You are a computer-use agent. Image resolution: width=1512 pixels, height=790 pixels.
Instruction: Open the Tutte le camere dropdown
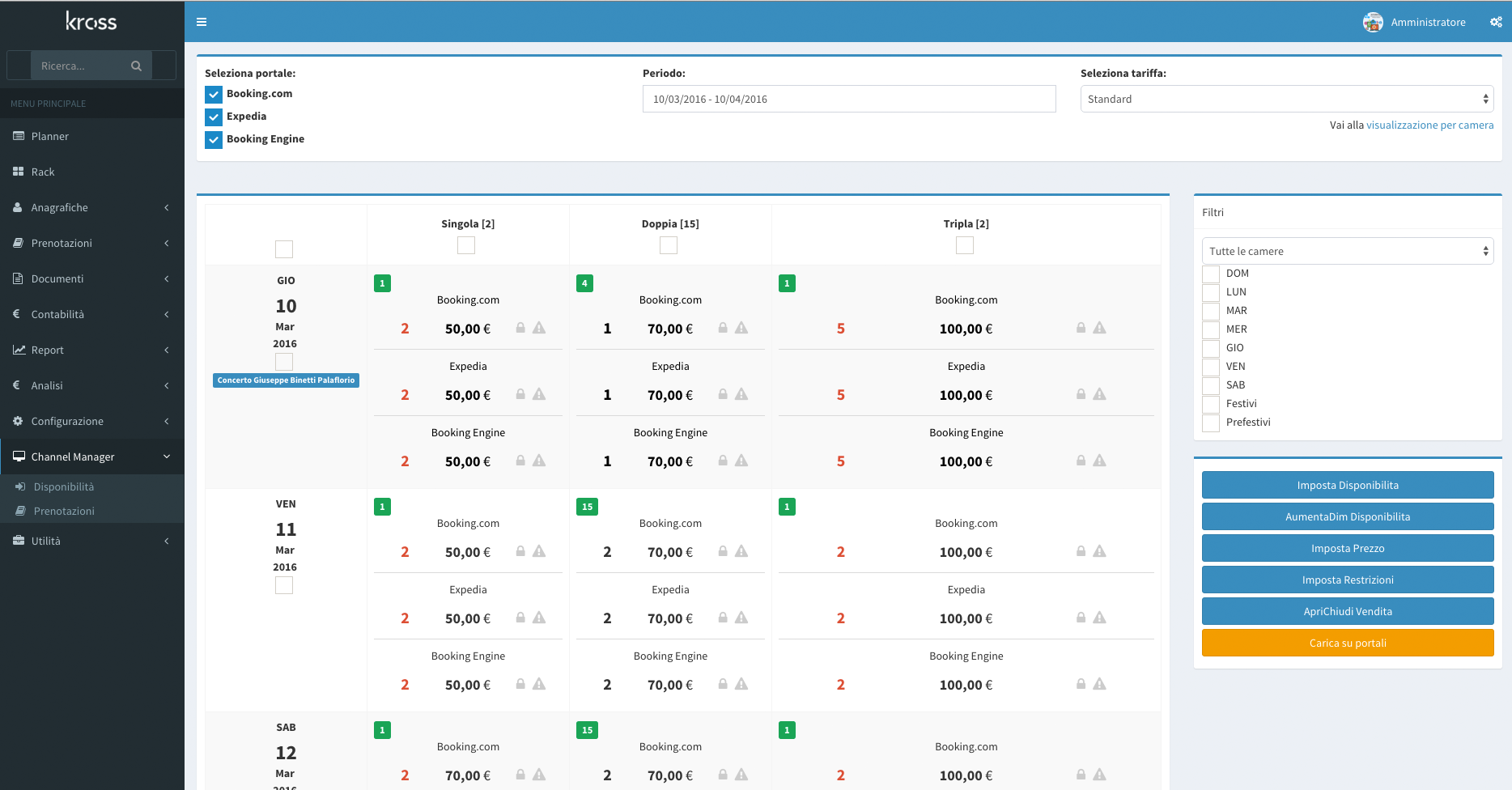pyautogui.click(x=1348, y=251)
